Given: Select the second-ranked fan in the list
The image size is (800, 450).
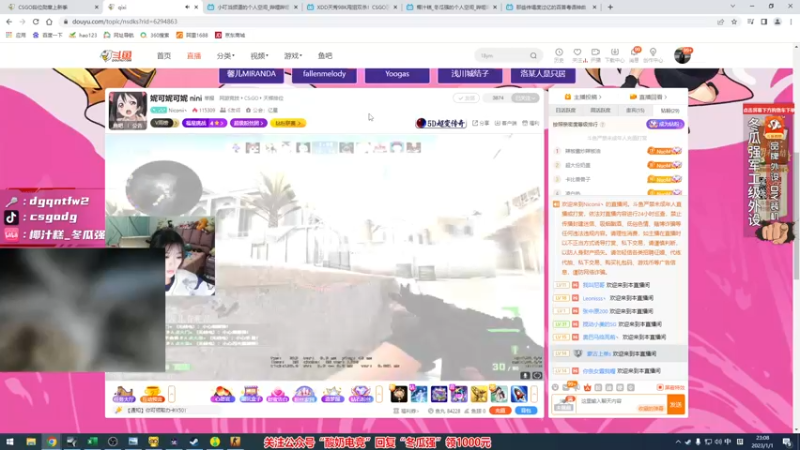Looking at the screenshot, I should [617, 165].
